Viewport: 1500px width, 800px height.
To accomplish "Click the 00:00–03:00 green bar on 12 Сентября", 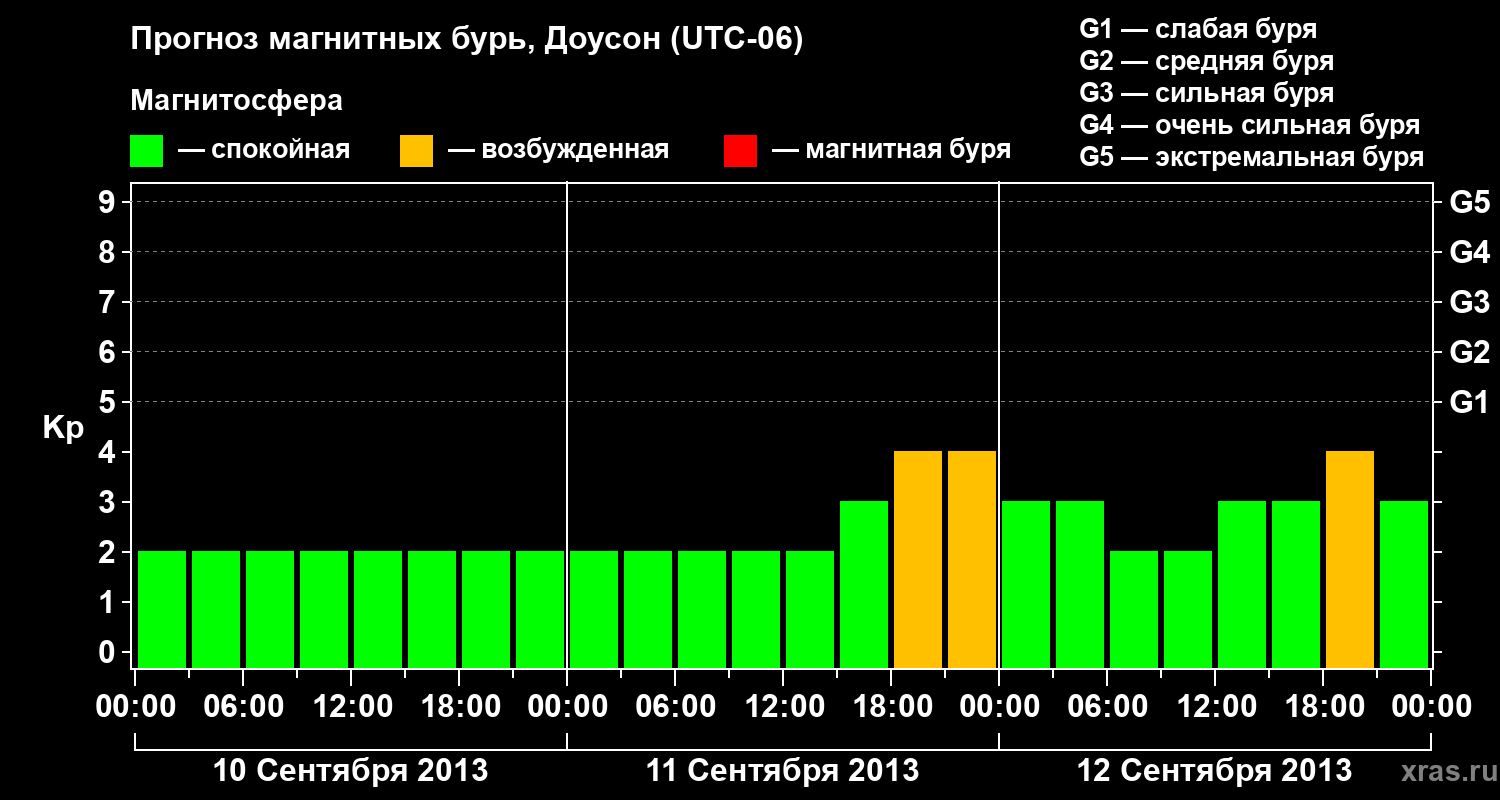I will 1026,584.
